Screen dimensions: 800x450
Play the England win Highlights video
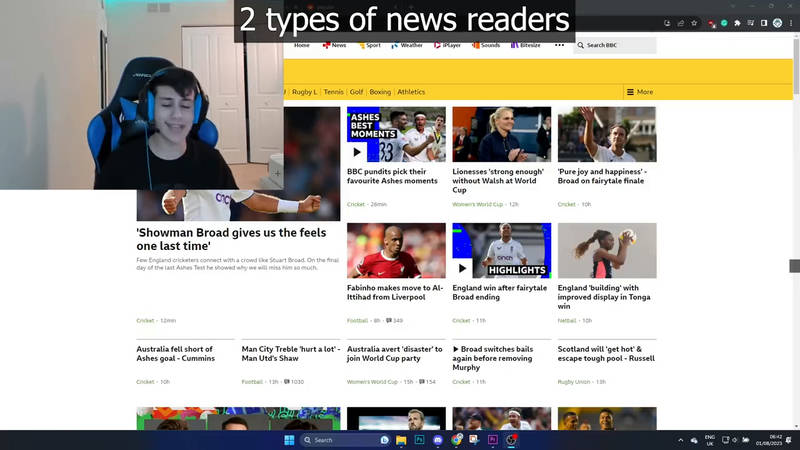pos(462,268)
